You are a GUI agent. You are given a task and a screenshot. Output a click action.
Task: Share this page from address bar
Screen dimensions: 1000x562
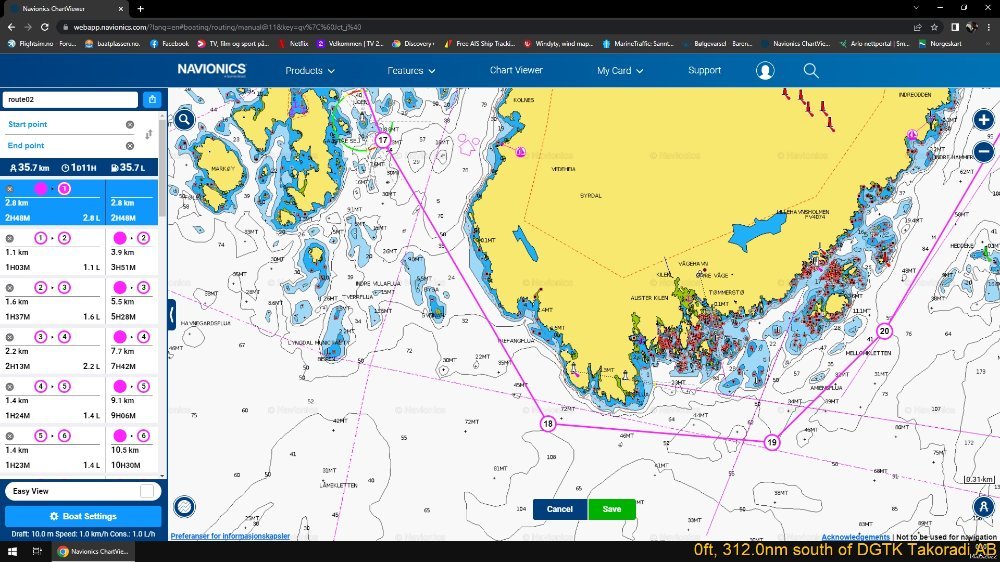917,27
